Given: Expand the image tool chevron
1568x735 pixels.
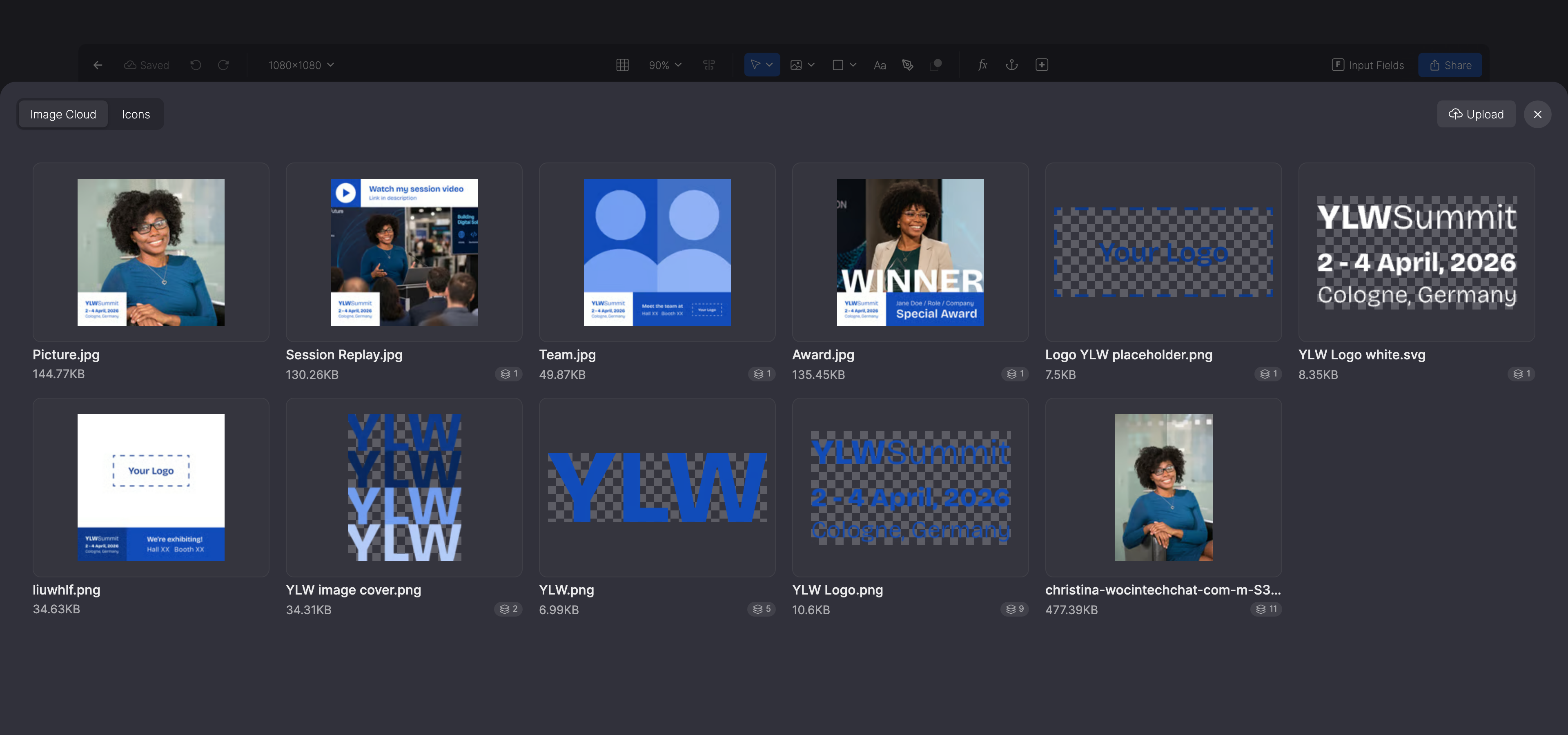Looking at the screenshot, I should pyautogui.click(x=811, y=65).
